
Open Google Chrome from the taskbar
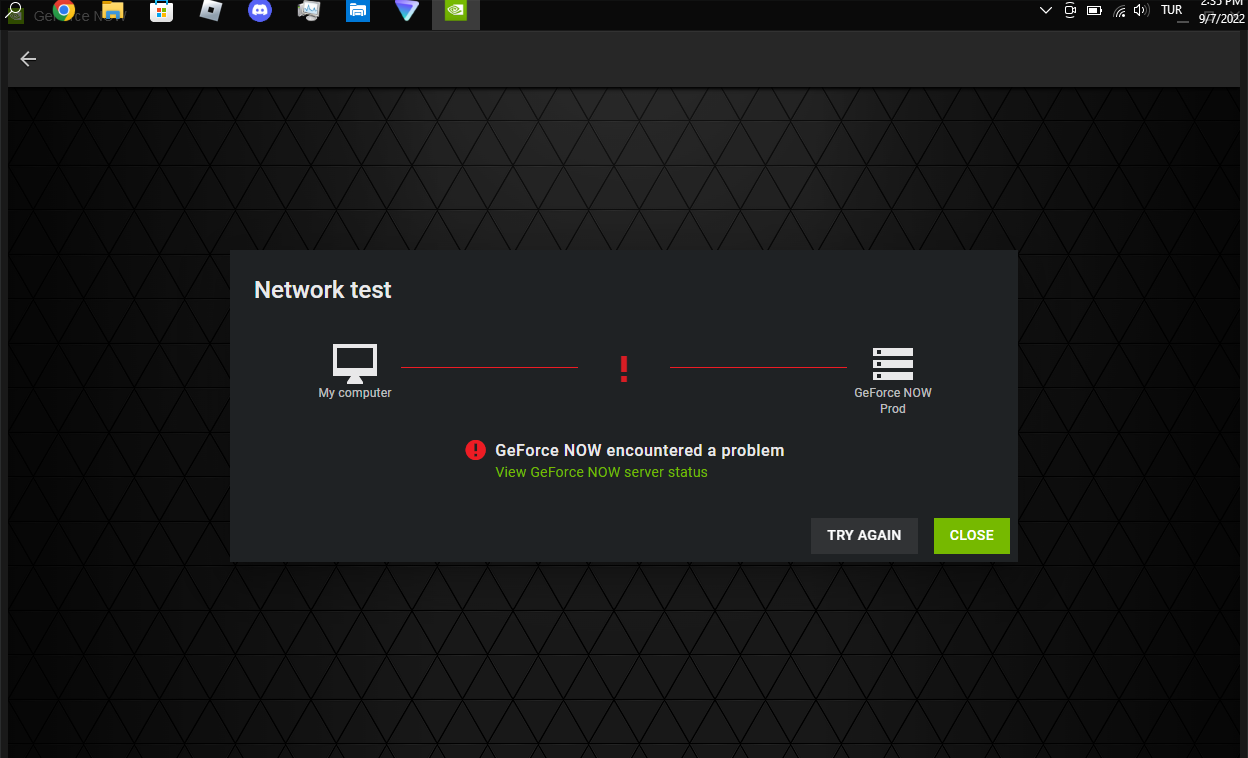point(64,11)
